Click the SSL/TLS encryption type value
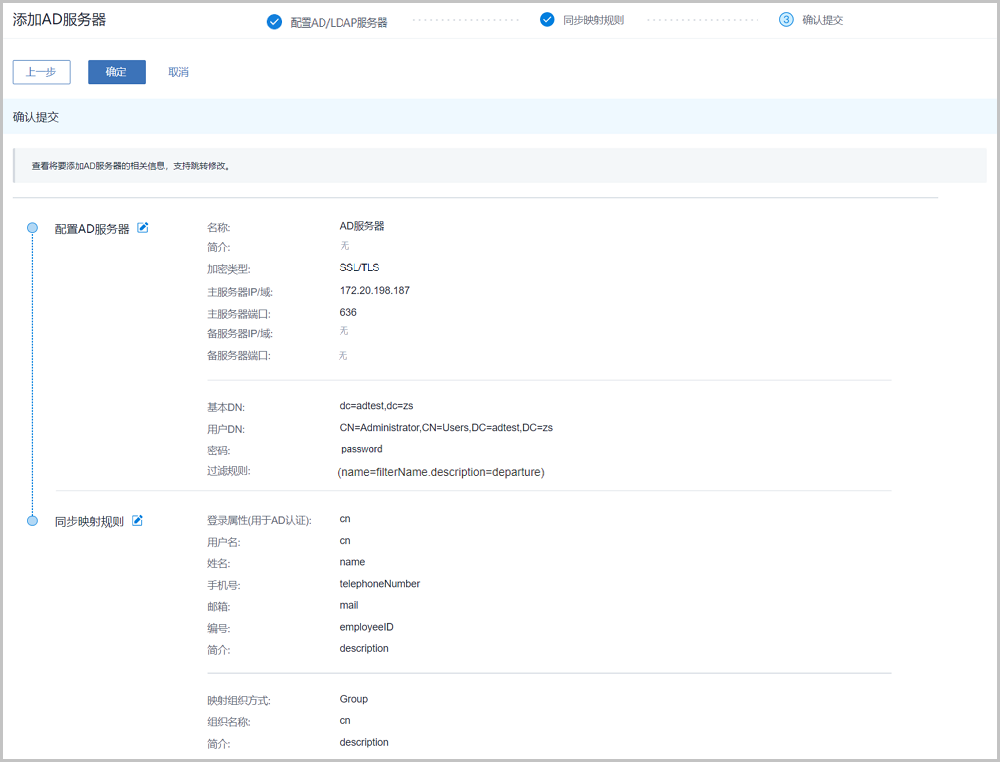Image resolution: width=1000 pixels, height=762 pixels. pos(359,268)
